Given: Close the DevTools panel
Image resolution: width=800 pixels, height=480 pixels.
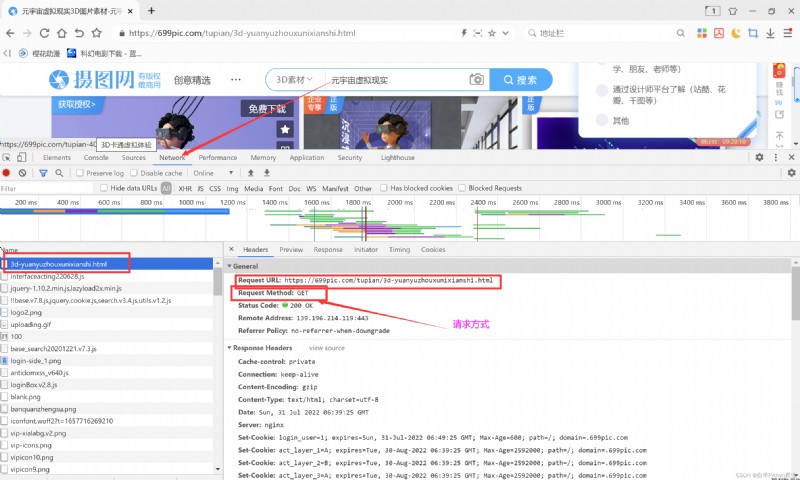Looking at the screenshot, I should (x=791, y=157).
